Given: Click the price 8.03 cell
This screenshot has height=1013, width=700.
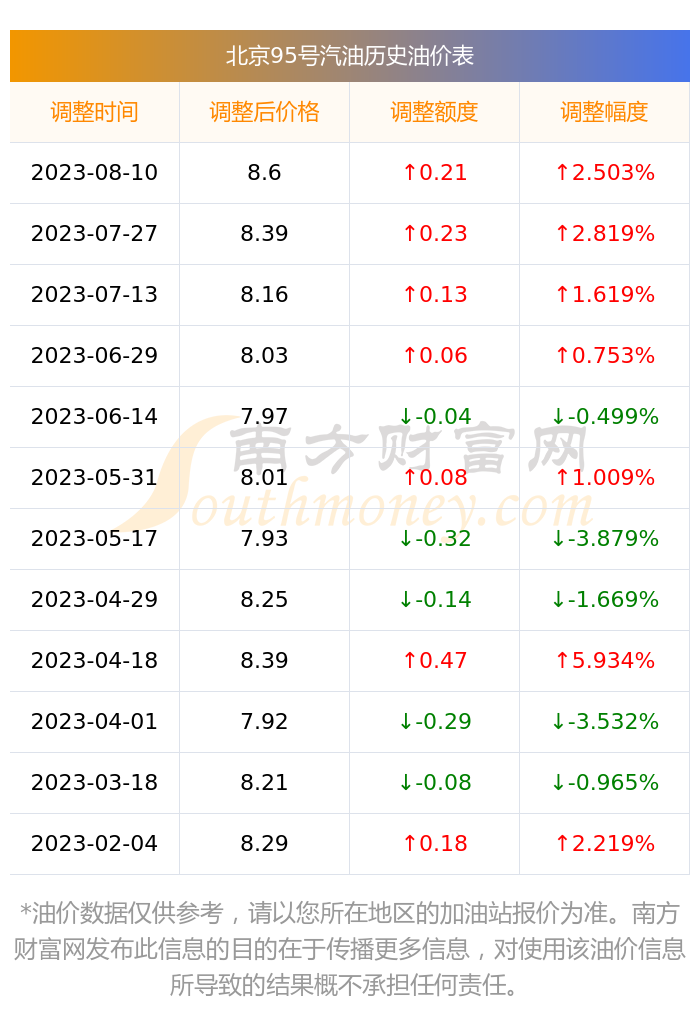Looking at the screenshot, I should click(264, 355).
